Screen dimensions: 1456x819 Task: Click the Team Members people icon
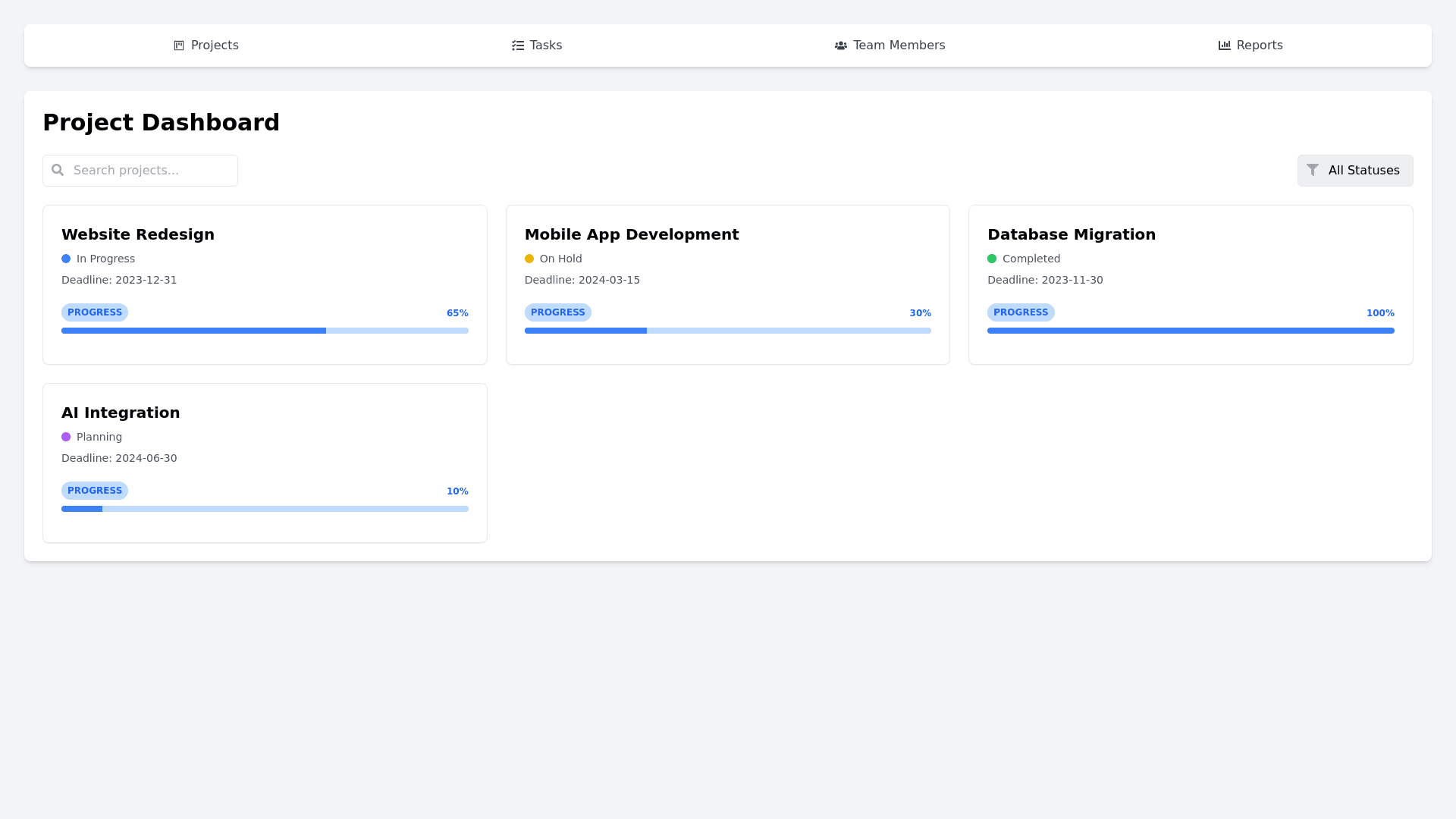(840, 45)
